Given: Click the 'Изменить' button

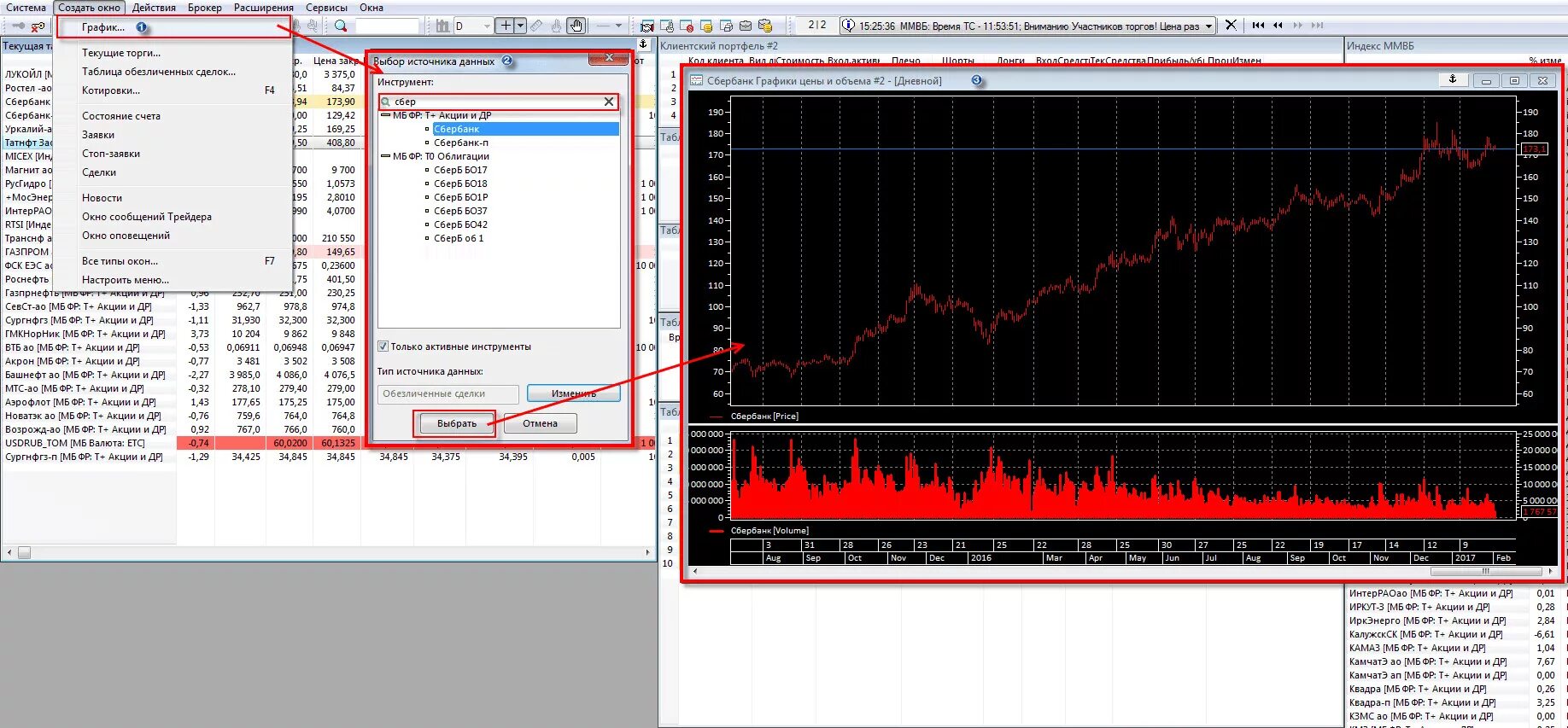Looking at the screenshot, I should click(574, 393).
